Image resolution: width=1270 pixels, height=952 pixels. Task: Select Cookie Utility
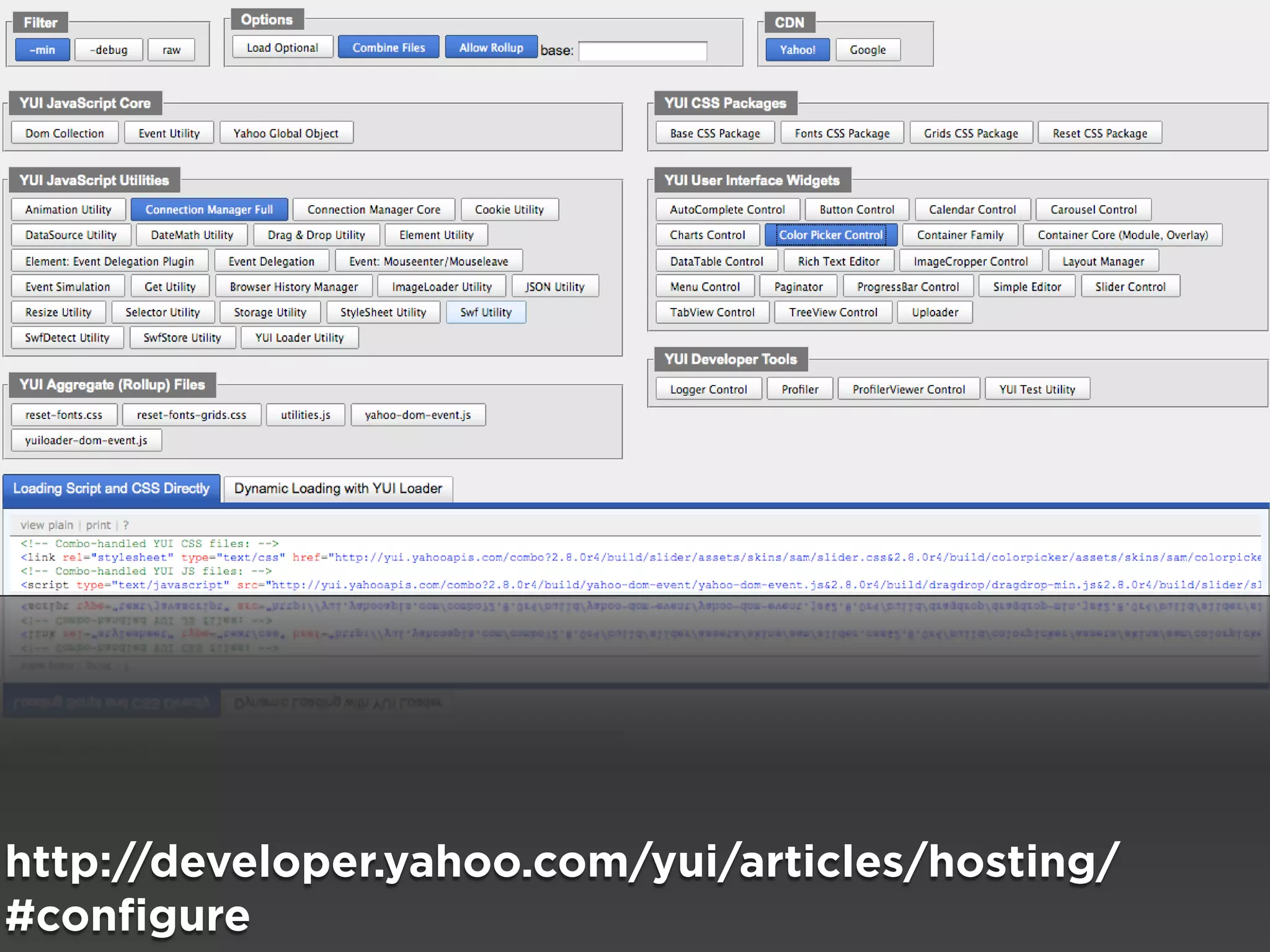pyautogui.click(x=509, y=209)
